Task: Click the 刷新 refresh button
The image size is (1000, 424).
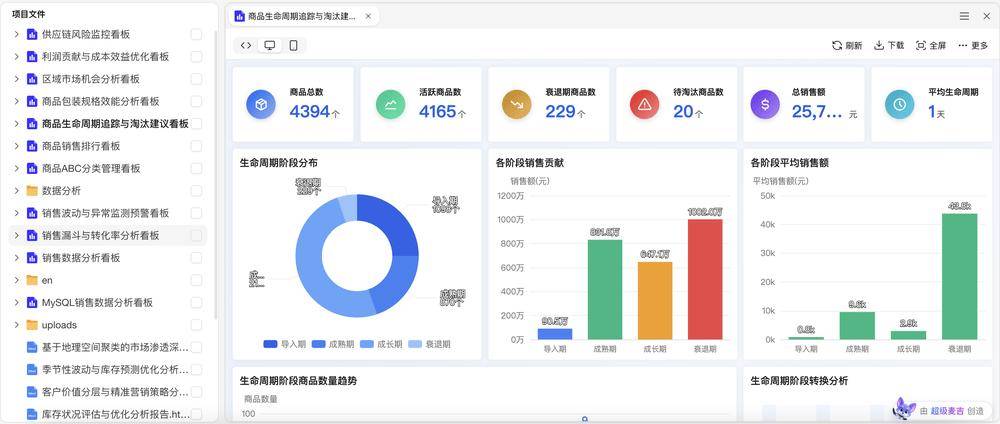Action: pos(846,46)
